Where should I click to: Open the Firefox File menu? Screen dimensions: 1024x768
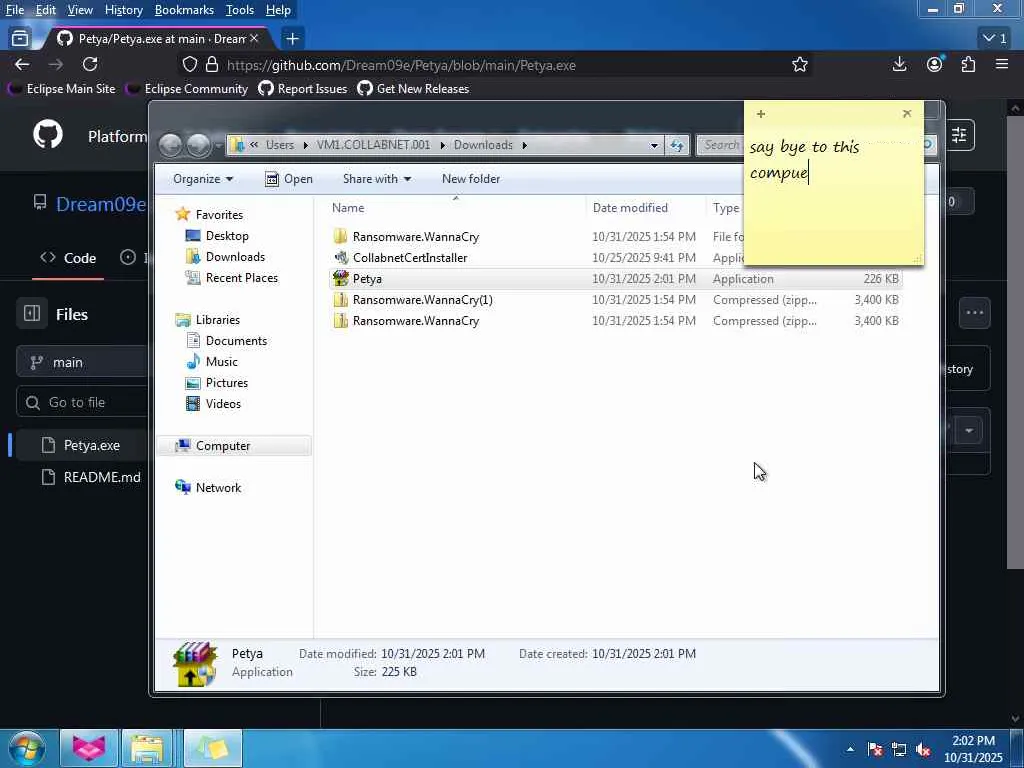(x=14, y=10)
